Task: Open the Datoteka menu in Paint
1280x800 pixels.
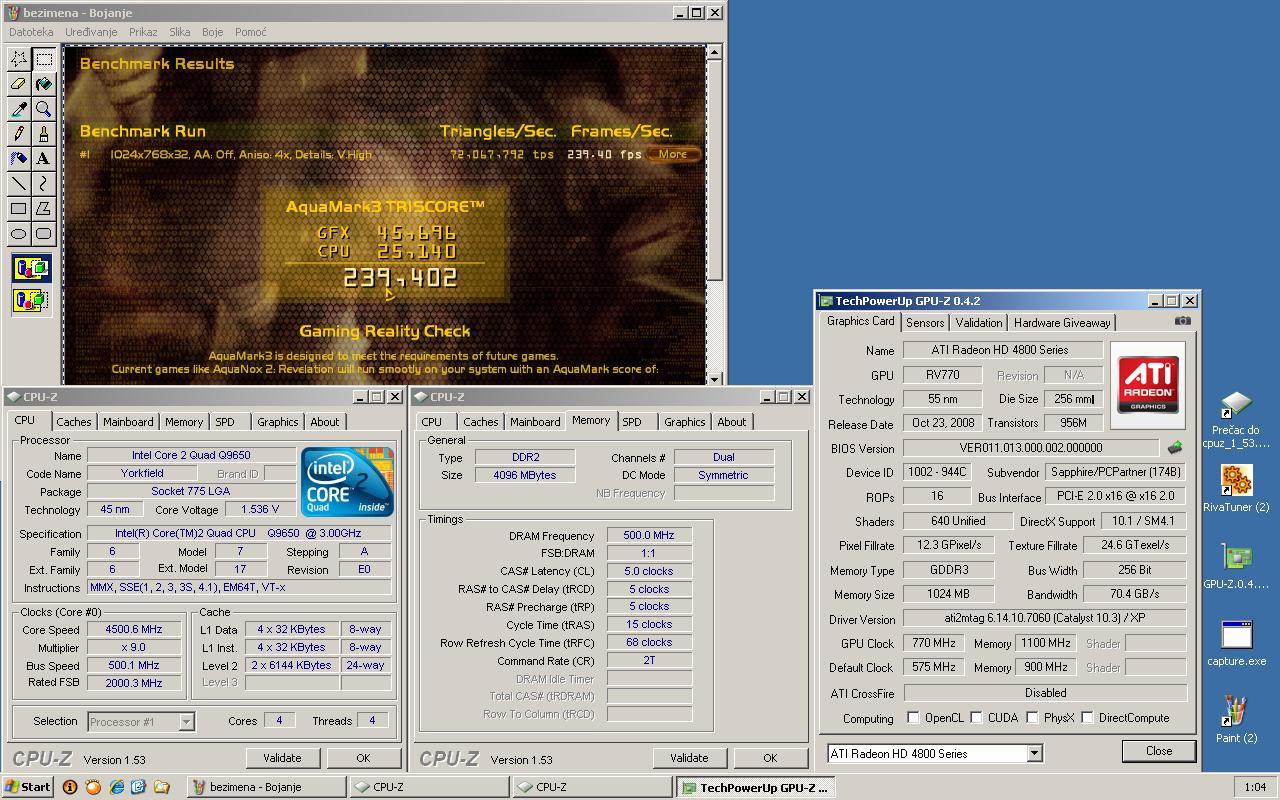Action: 31,32
